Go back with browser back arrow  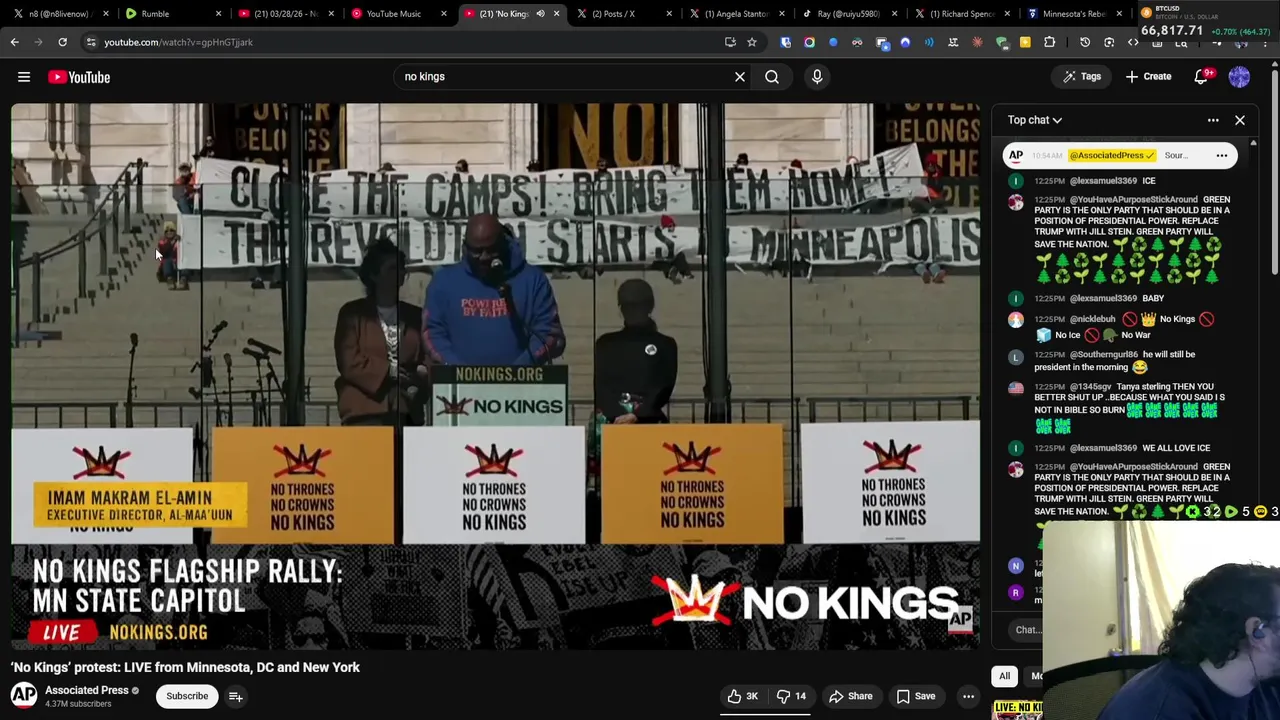coord(14,42)
